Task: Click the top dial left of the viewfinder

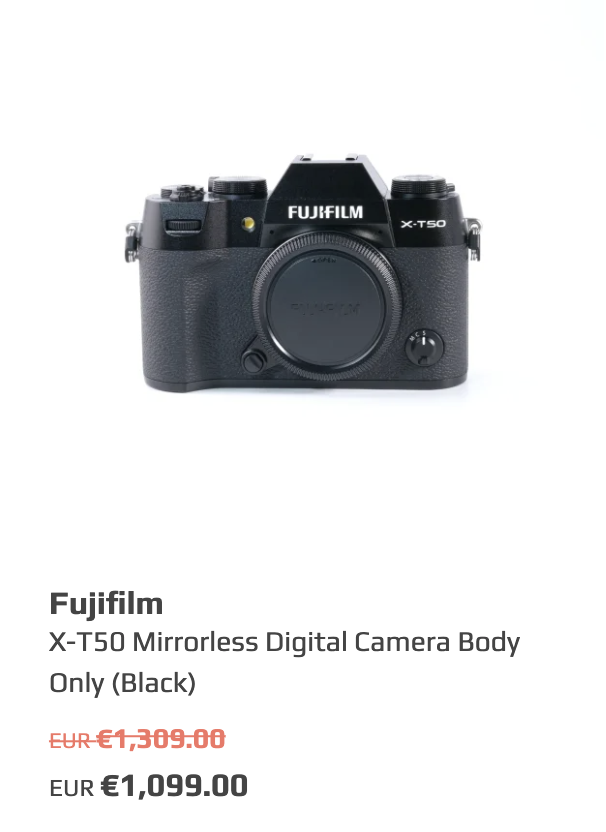Action: click(x=238, y=185)
